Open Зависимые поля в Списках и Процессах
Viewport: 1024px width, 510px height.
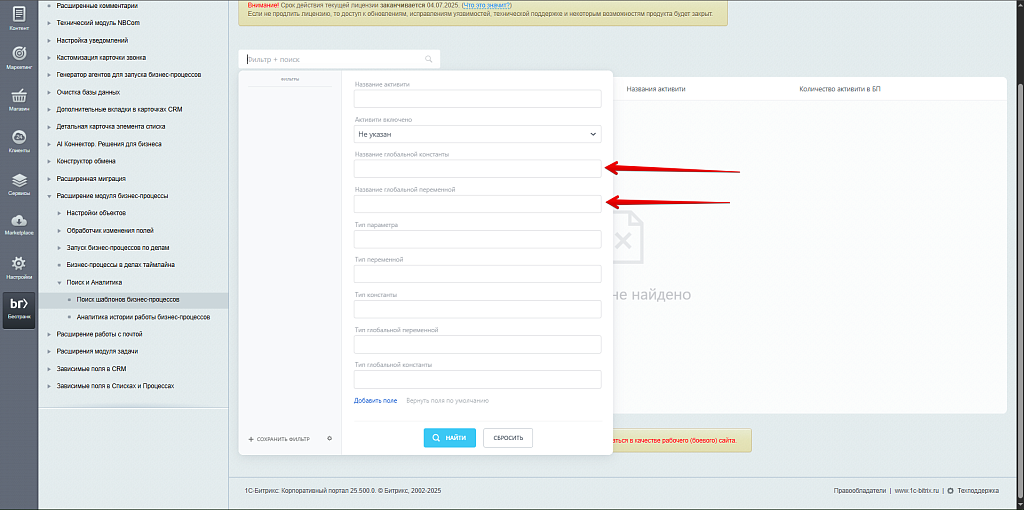click(116, 386)
